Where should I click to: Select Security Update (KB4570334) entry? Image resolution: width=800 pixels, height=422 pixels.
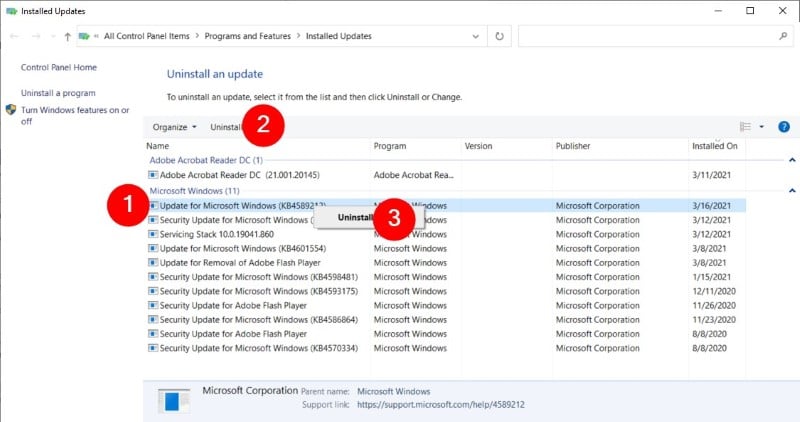[259, 349]
